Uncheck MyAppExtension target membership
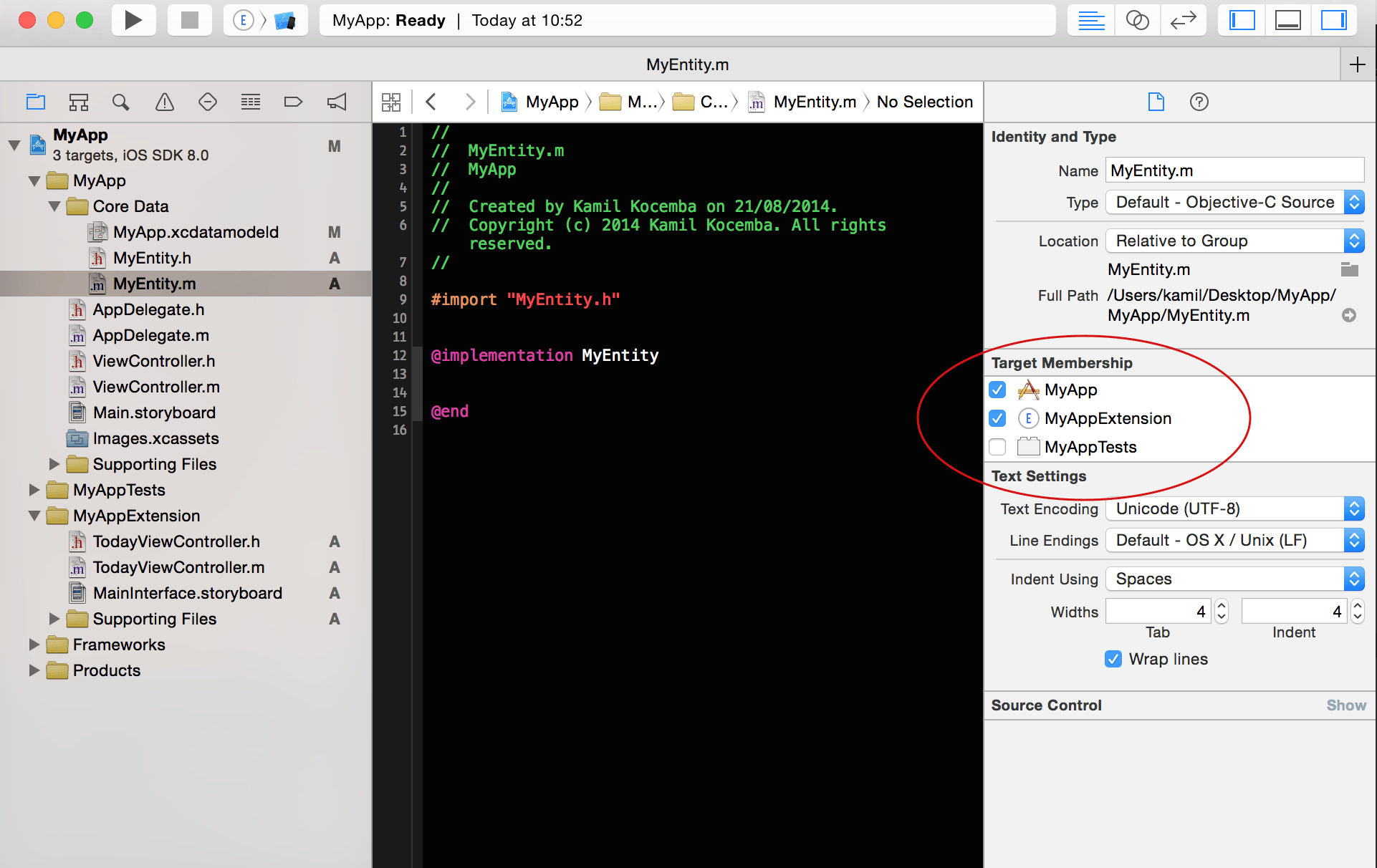The width and height of the screenshot is (1377, 868). (997, 418)
